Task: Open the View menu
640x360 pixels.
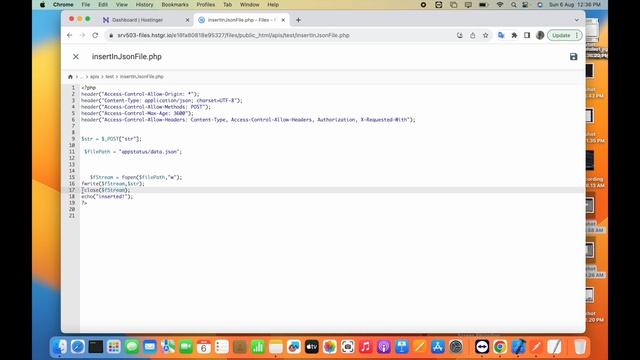Action: [122, 4]
